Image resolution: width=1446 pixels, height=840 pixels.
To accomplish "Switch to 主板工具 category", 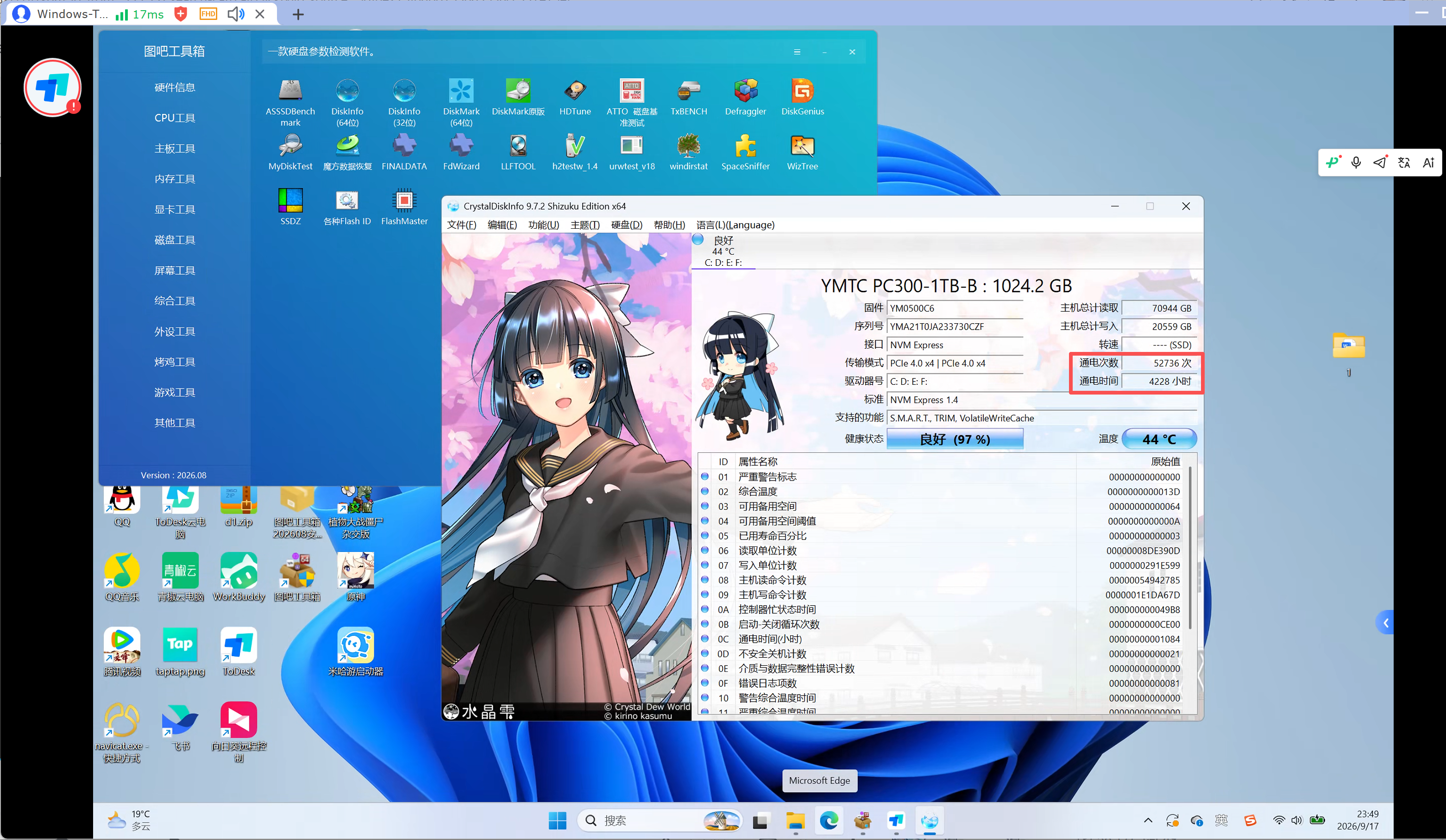I will [x=175, y=148].
